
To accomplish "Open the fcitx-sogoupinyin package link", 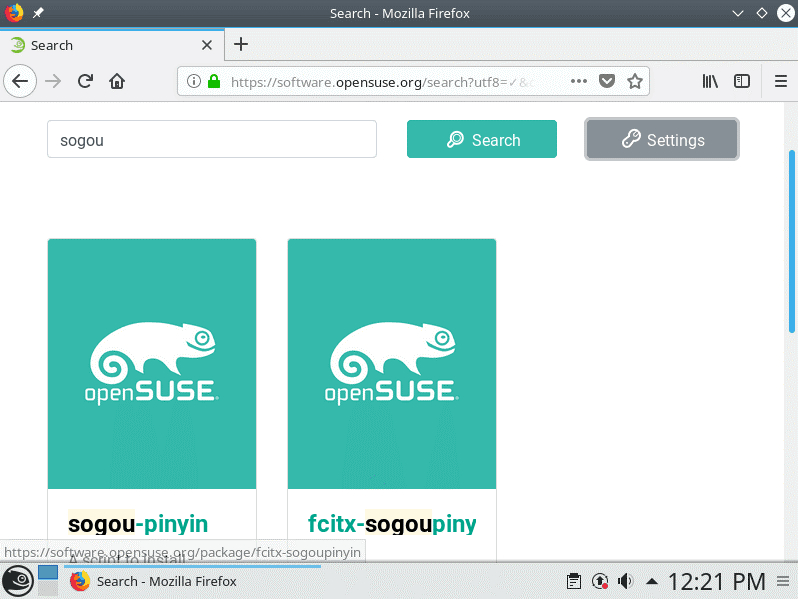I will [392, 524].
